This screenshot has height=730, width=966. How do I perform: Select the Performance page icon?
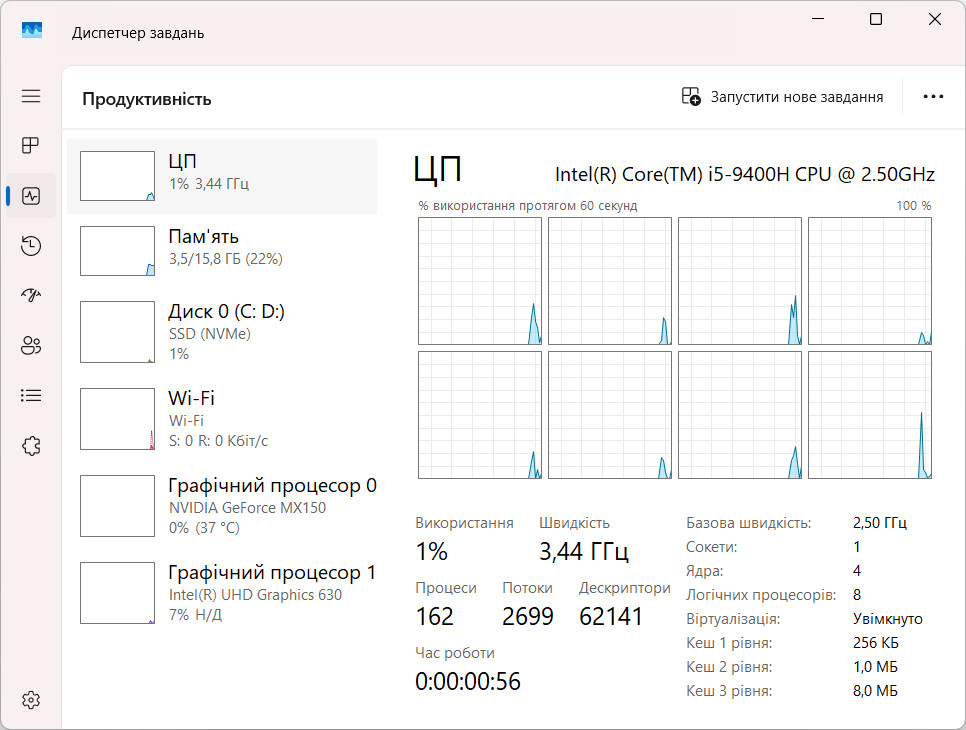31,196
